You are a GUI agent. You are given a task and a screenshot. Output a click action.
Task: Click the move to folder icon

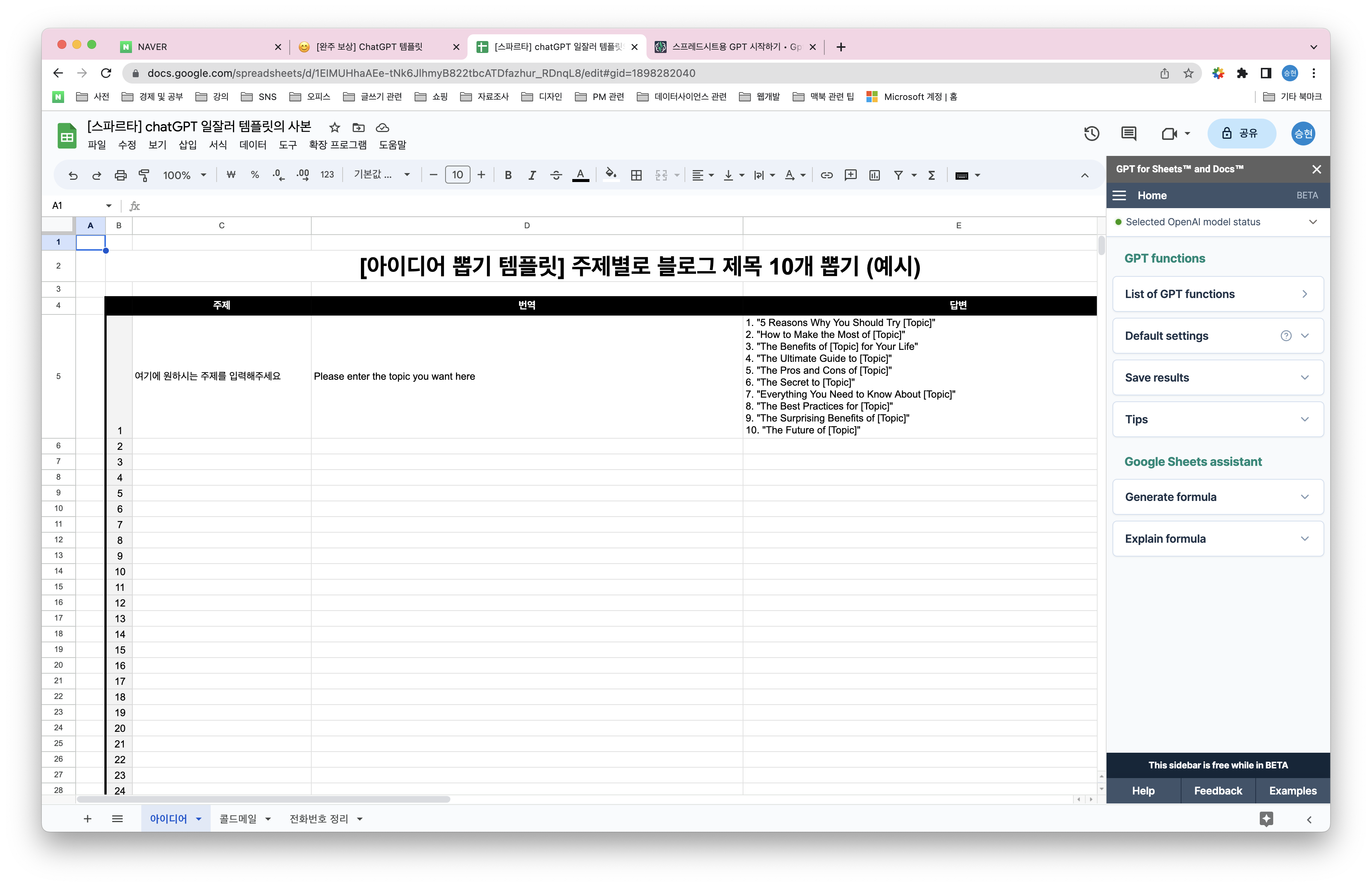(358, 127)
